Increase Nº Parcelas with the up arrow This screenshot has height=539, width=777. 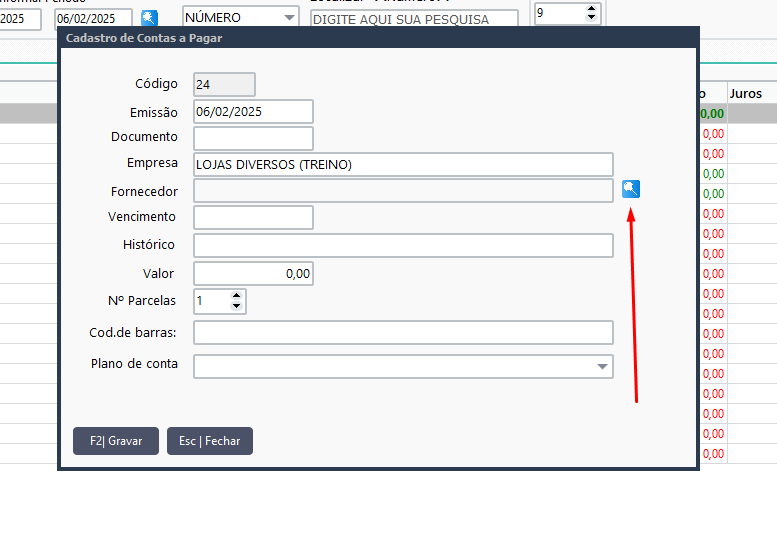pyautogui.click(x=236, y=295)
